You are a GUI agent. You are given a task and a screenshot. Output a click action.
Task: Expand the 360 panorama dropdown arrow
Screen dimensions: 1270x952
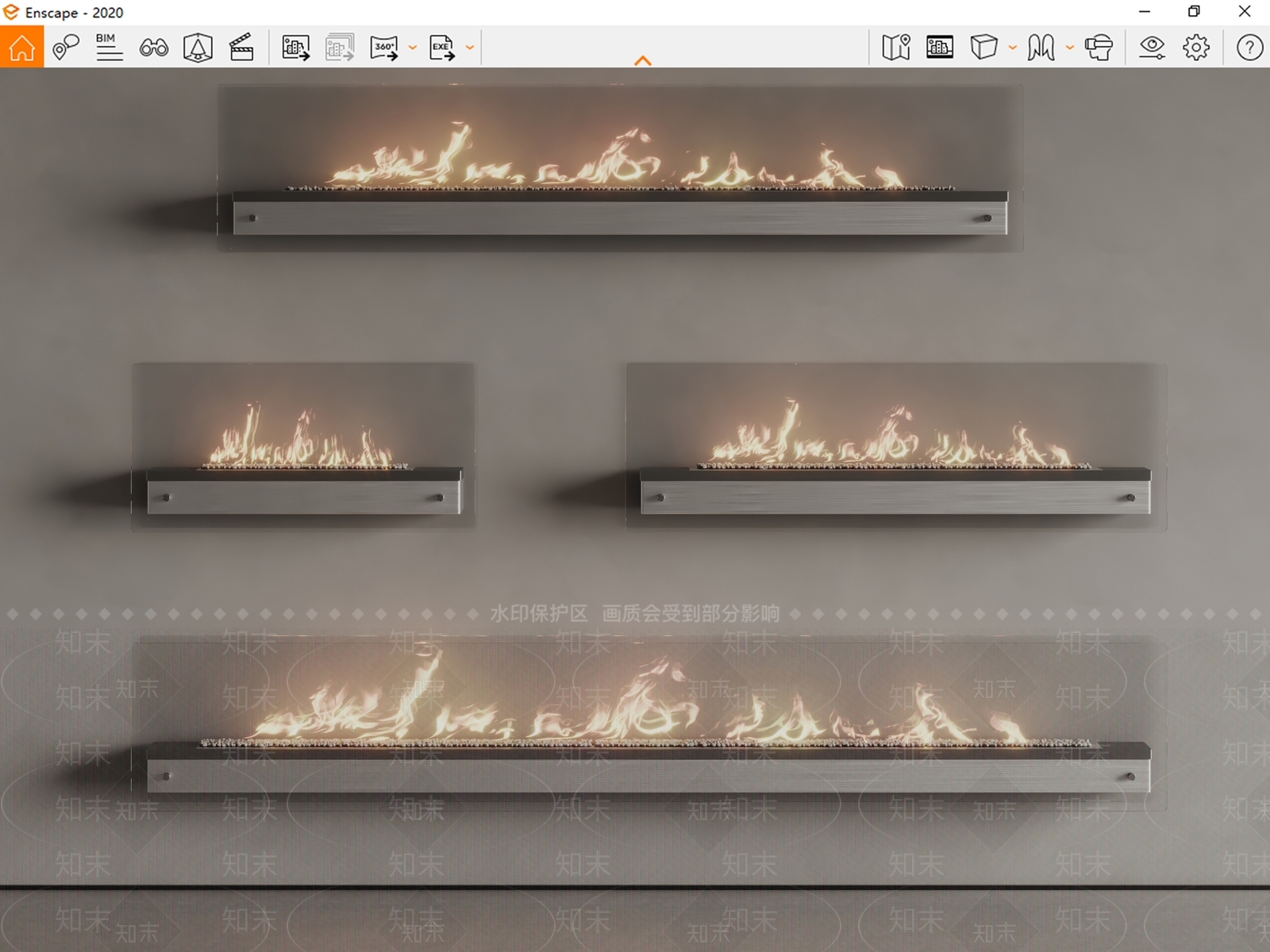[413, 48]
